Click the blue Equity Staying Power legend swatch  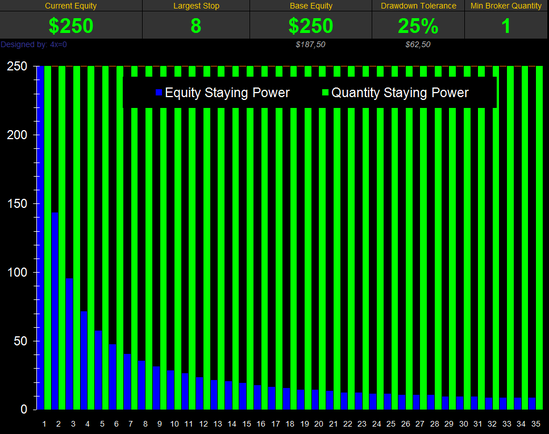tap(159, 93)
